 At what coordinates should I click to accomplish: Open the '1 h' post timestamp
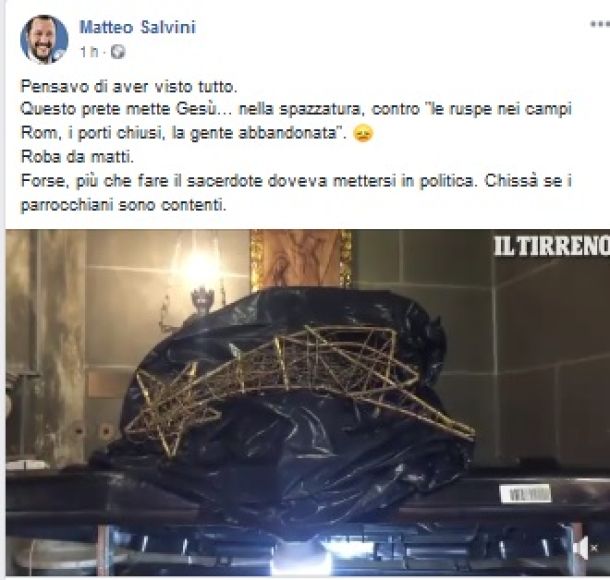pyautogui.click(x=89, y=52)
